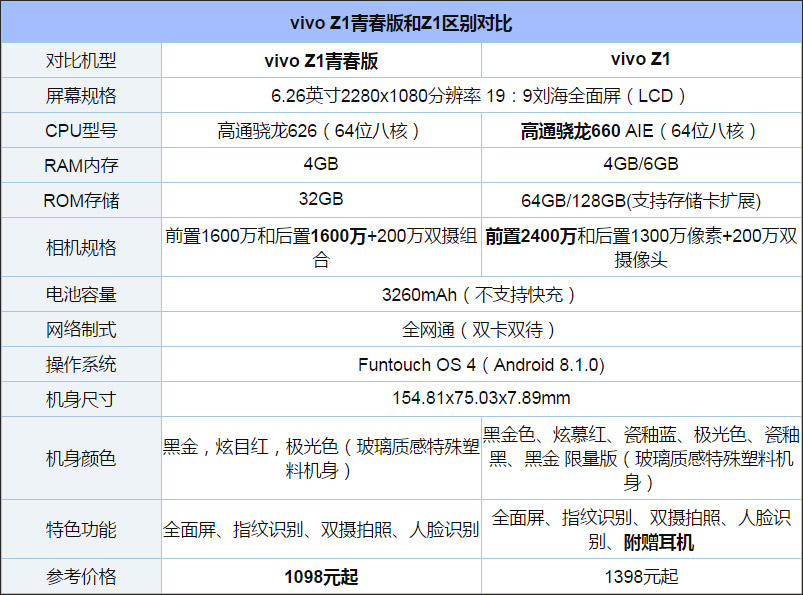
Task: Select the '屏幕规格' row label
Action: 81,96
